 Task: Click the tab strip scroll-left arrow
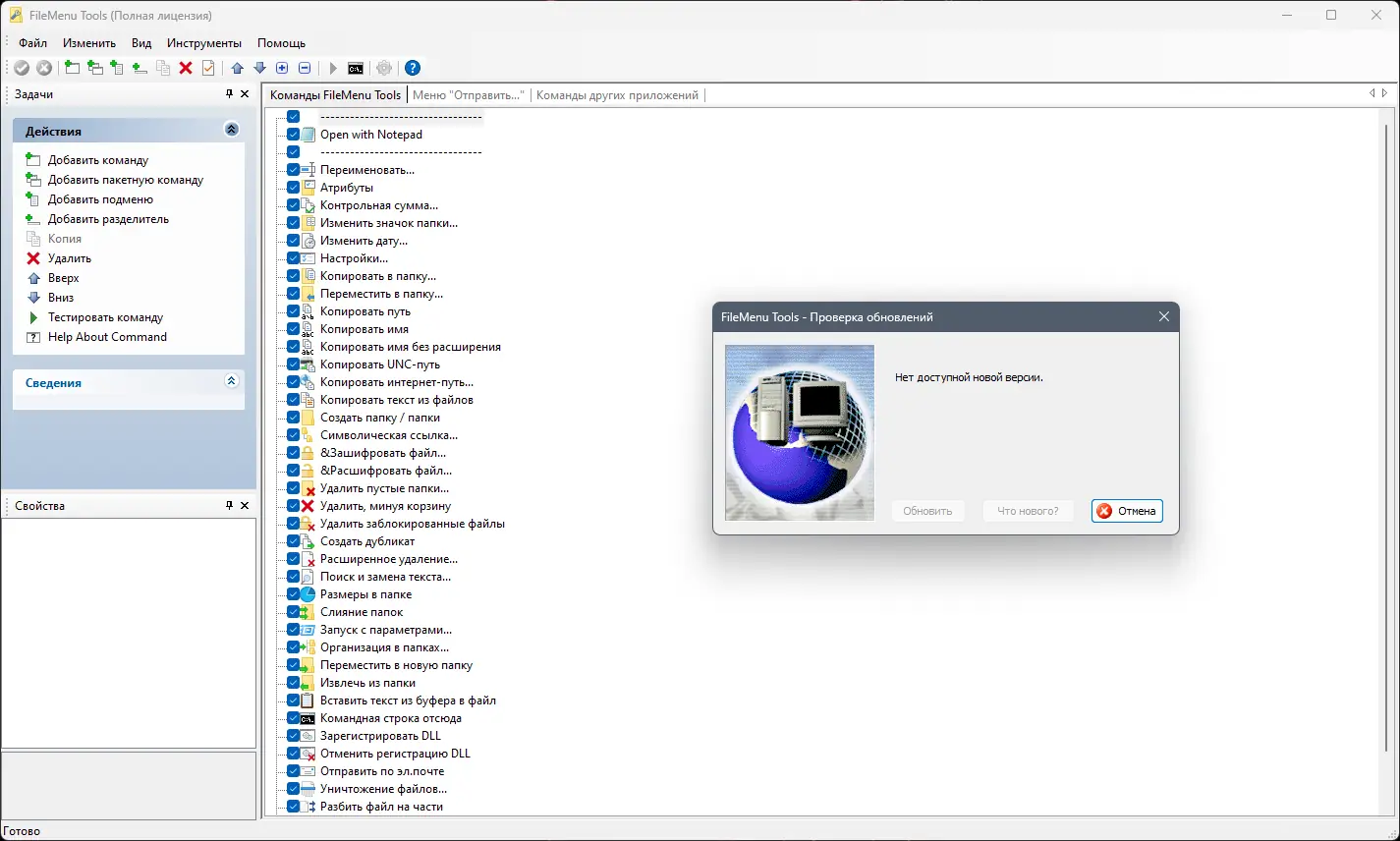click(x=1372, y=93)
